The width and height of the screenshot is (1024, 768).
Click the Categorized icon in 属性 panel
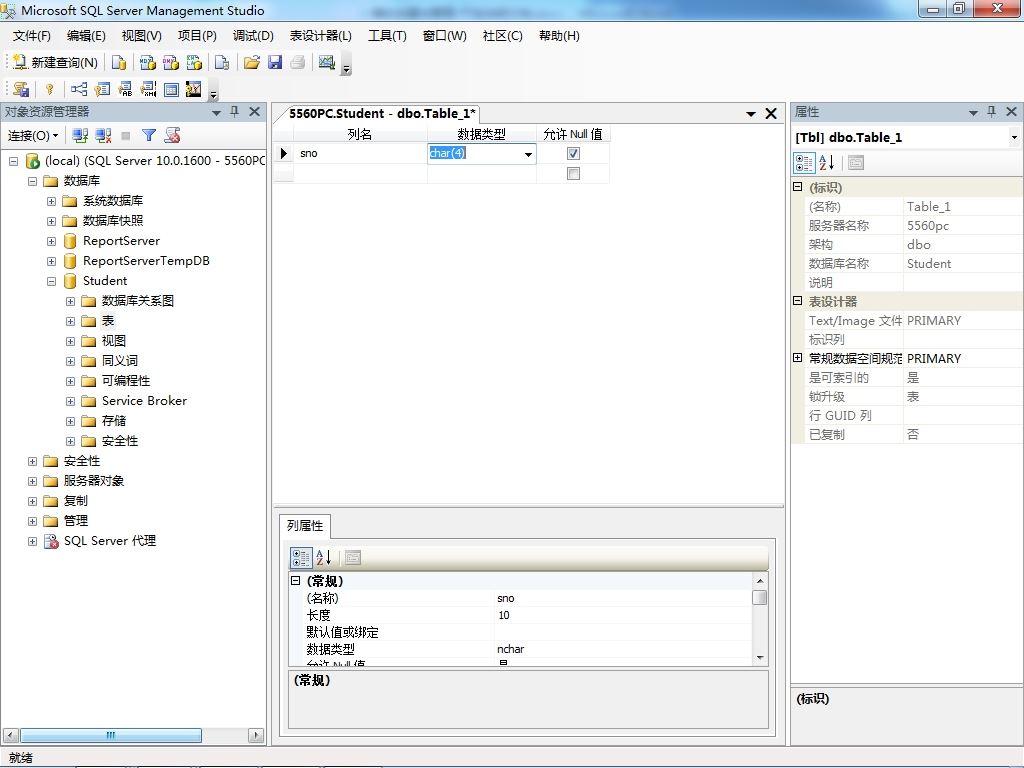pyautogui.click(x=804, y=163)
